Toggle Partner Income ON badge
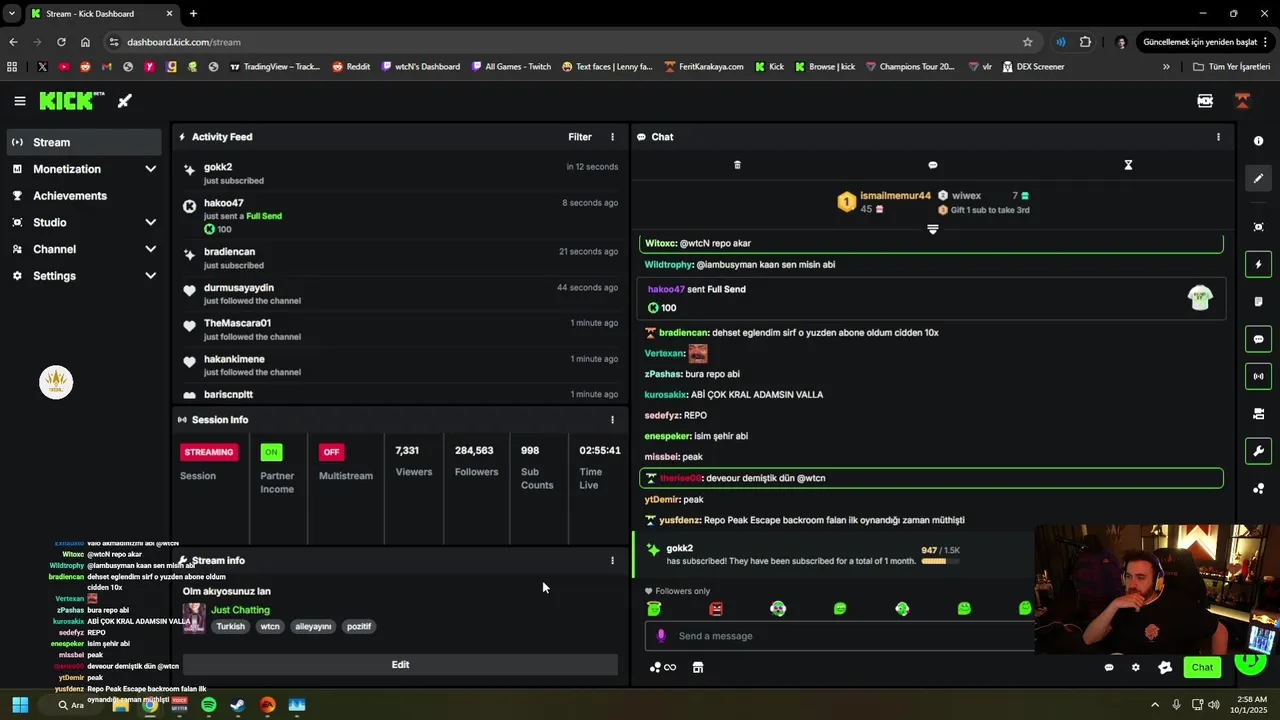 tap(271, 452)
